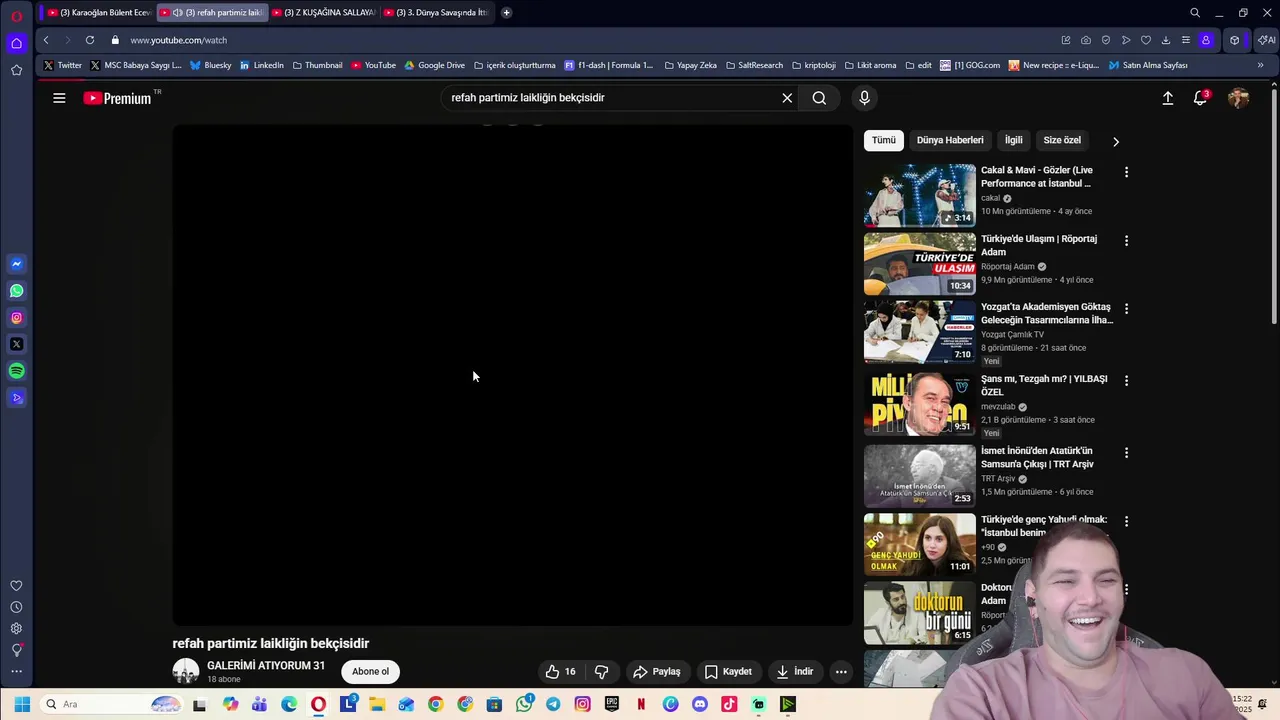
Task: Go back with browser back arrow
Action: pyautogui.click(x=46, y=40)
